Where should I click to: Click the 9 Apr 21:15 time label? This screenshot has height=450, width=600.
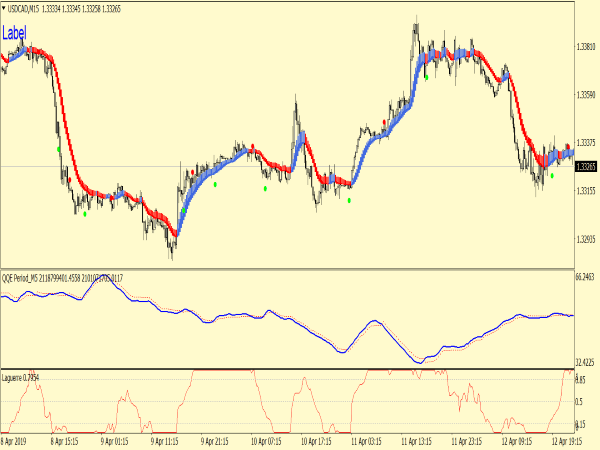coord(215,441)
